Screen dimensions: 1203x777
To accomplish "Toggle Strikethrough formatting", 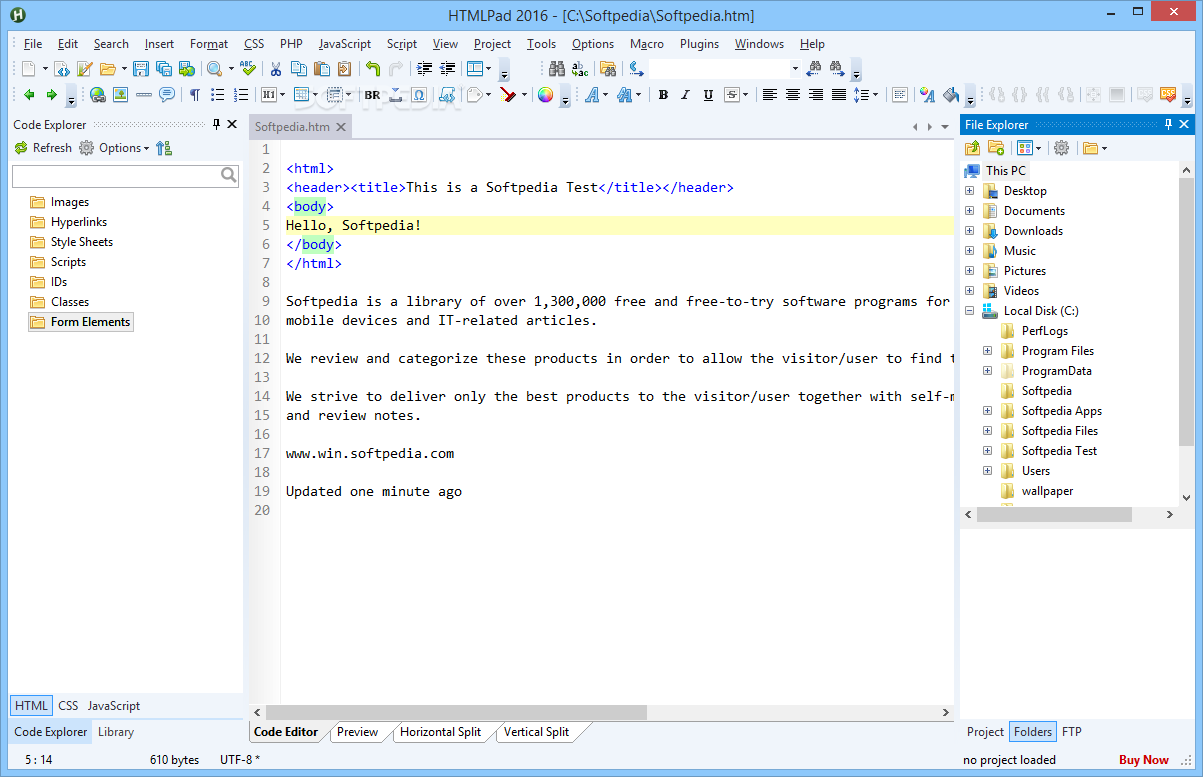I will click(x=732, y=95).
